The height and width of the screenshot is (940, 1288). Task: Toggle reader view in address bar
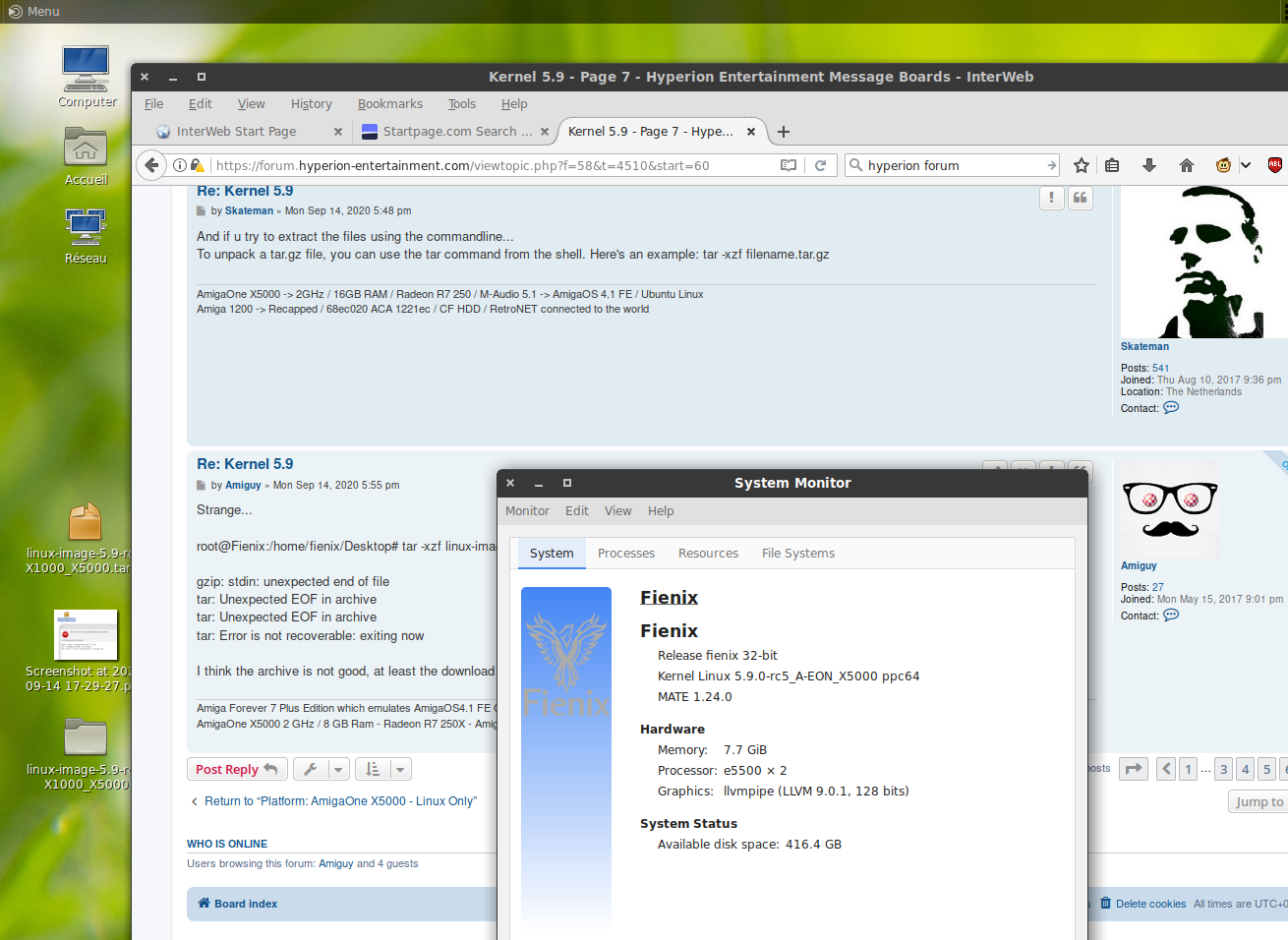[x=788, y=165]
